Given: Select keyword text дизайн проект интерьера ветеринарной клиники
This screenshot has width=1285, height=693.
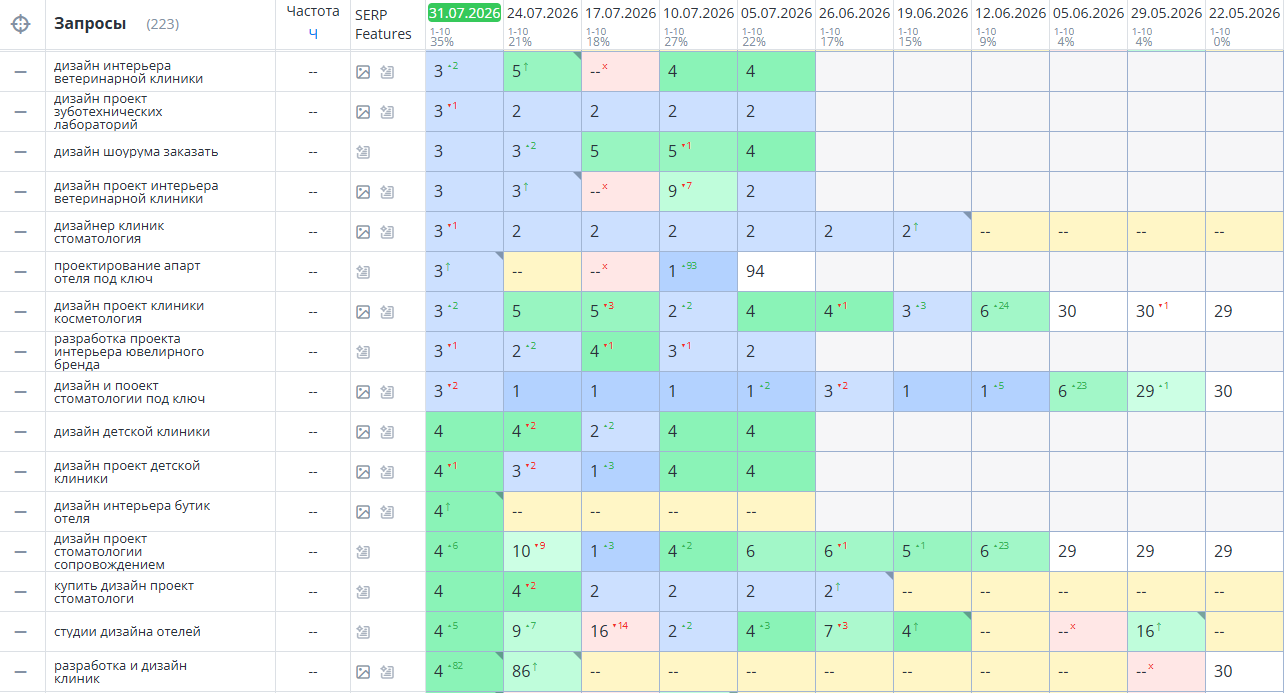Looking at the screenshot, I should (136, 192).
